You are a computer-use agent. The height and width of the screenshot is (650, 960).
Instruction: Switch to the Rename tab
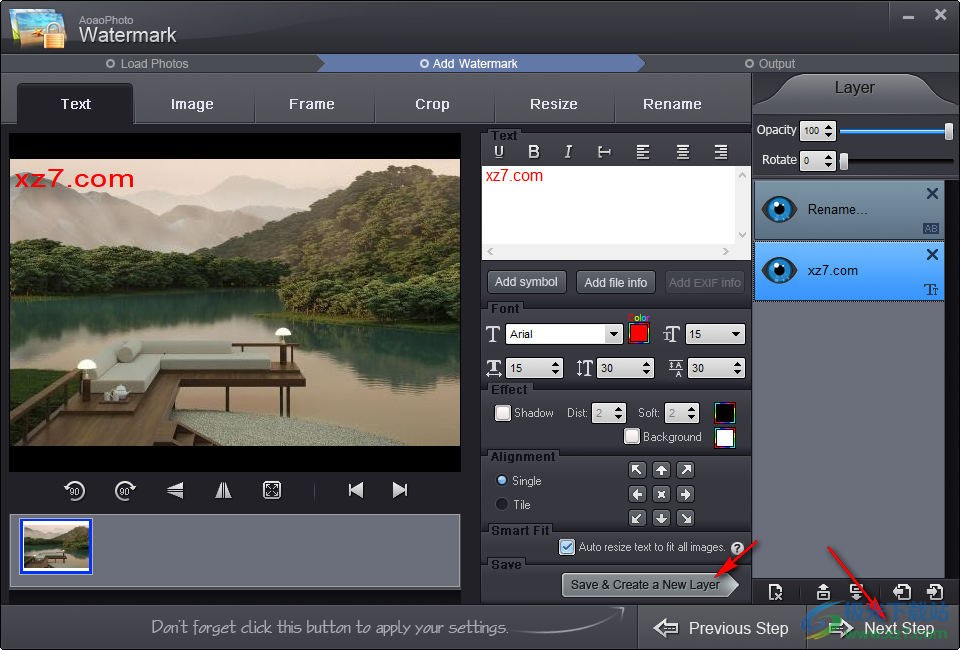tap(672, 104)
